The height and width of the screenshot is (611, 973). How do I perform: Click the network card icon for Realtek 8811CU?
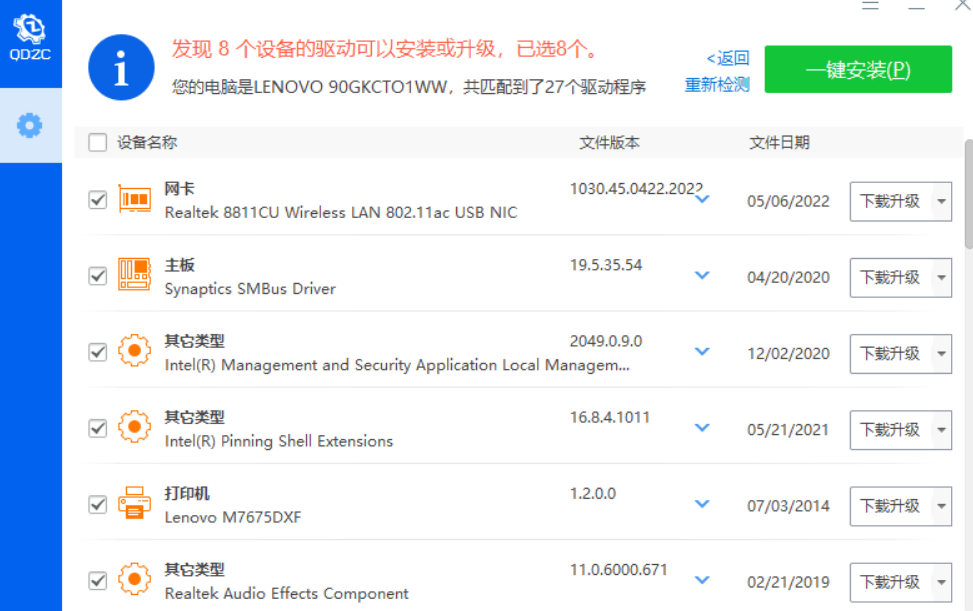[x=135, y=199]
